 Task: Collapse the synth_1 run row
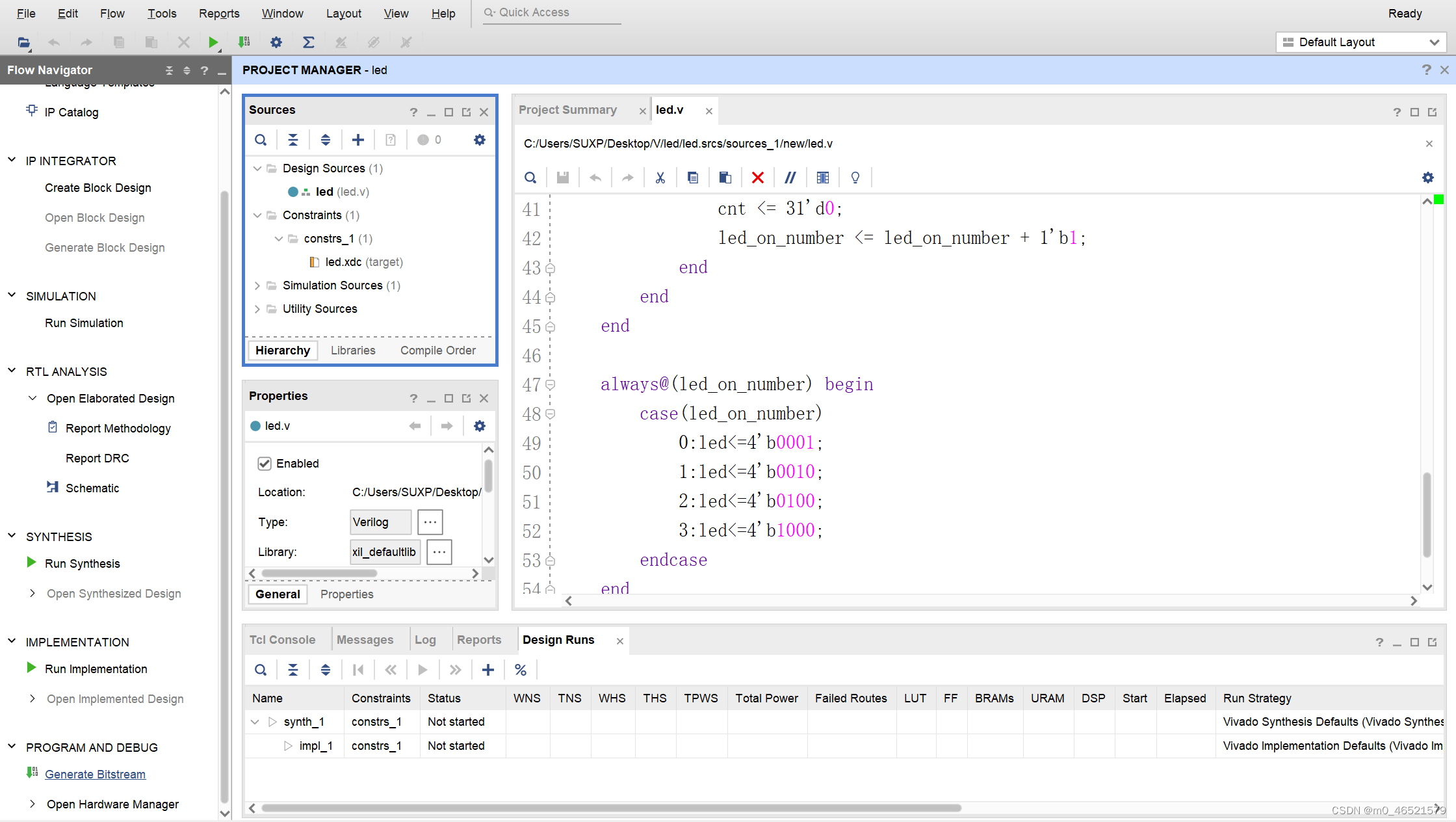tap(255, 722)
